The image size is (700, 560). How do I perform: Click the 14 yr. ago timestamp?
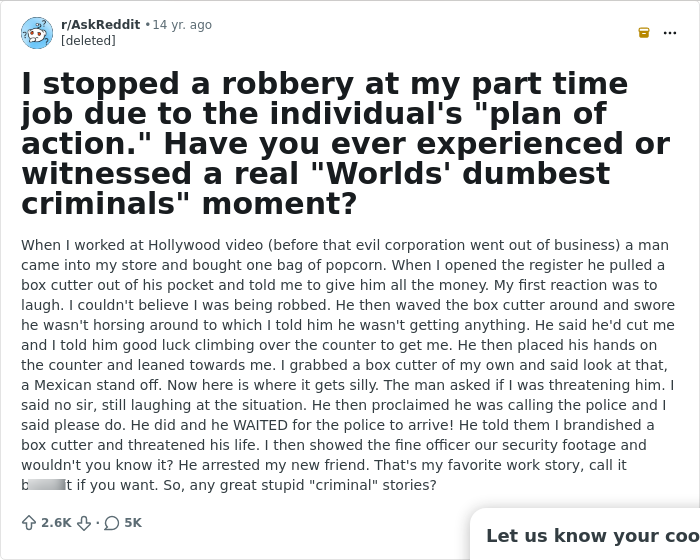point(182,25)
